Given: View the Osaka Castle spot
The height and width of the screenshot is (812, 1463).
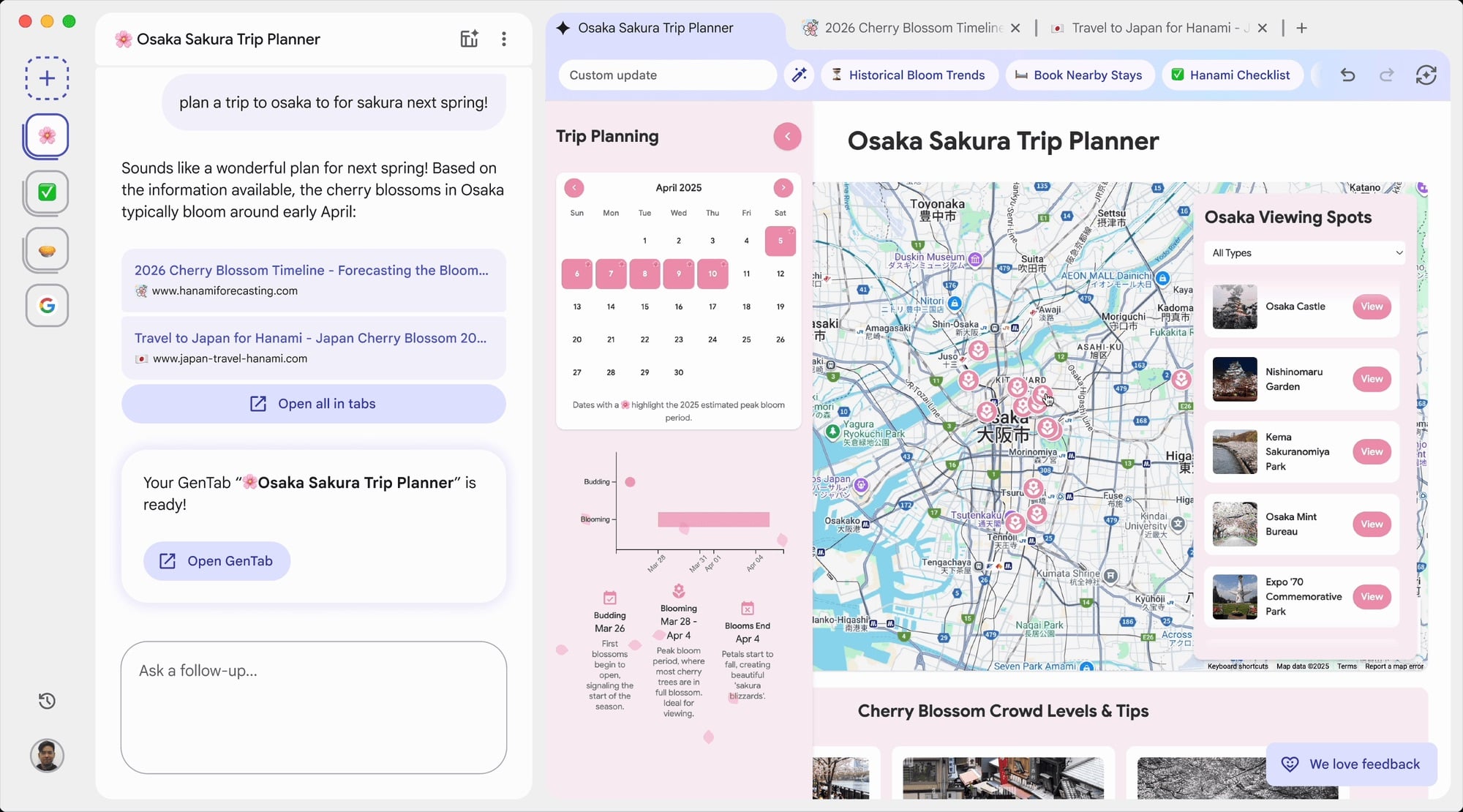Looking at the screenshot, I should [x=1372, y=307].
